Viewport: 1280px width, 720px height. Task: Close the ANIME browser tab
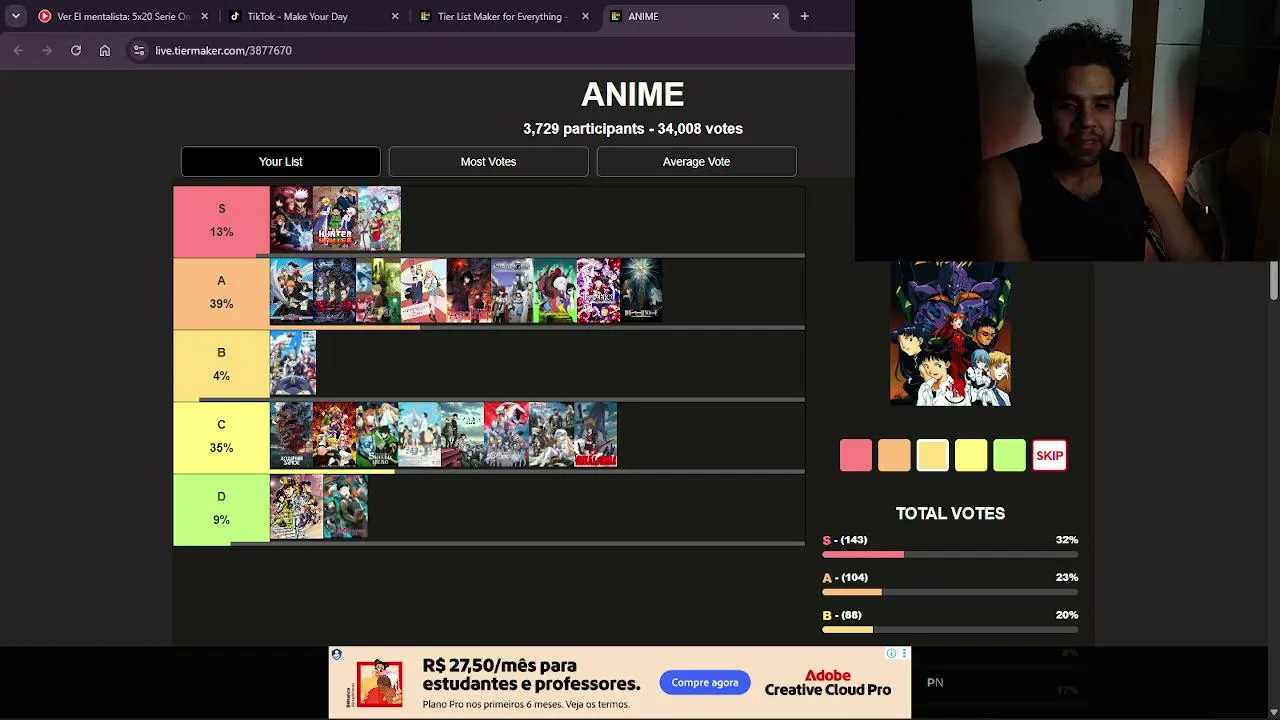coord(776,16)
